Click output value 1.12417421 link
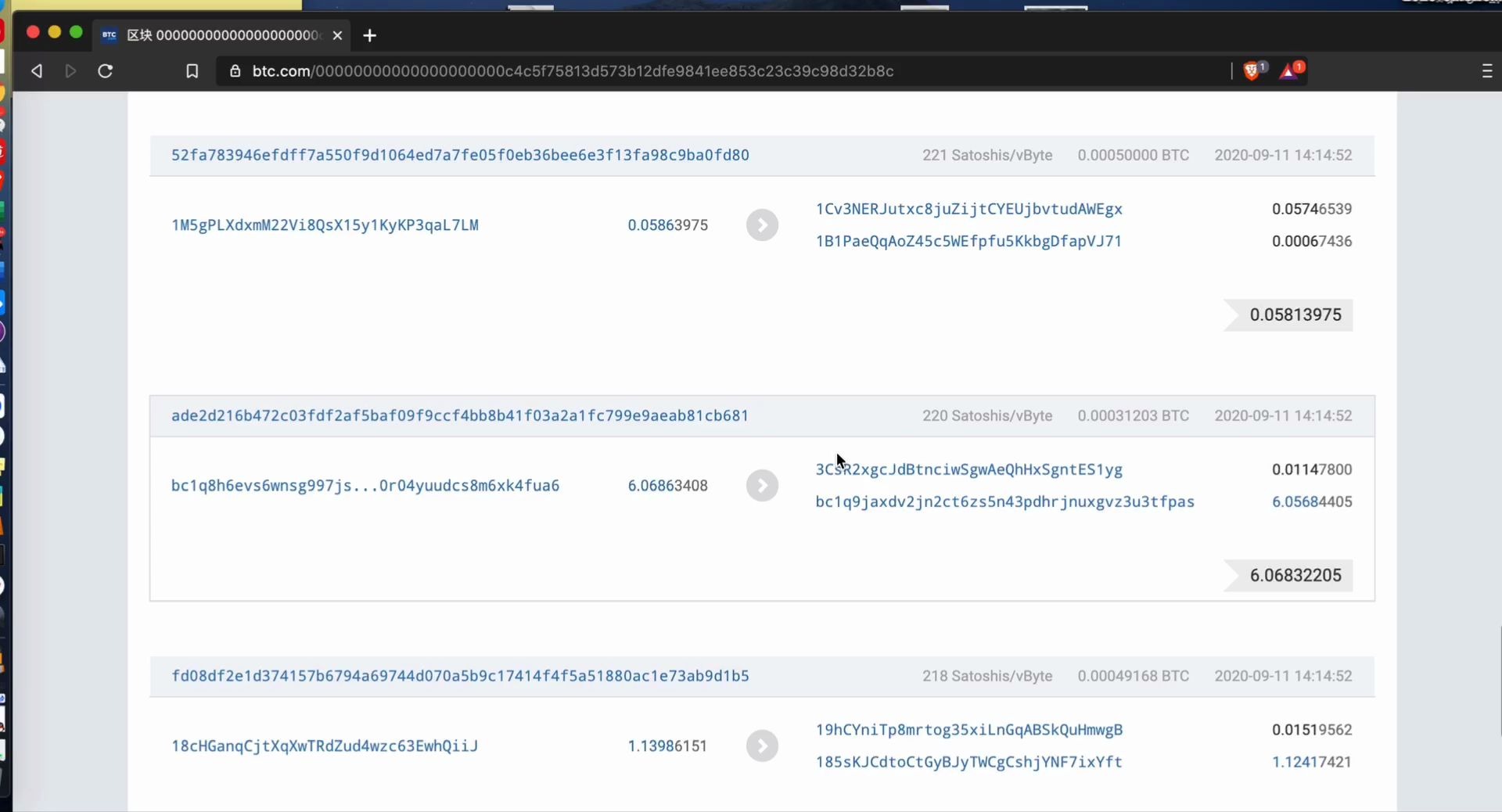Screen dimensions: 1502x812 pos(1312,762)
